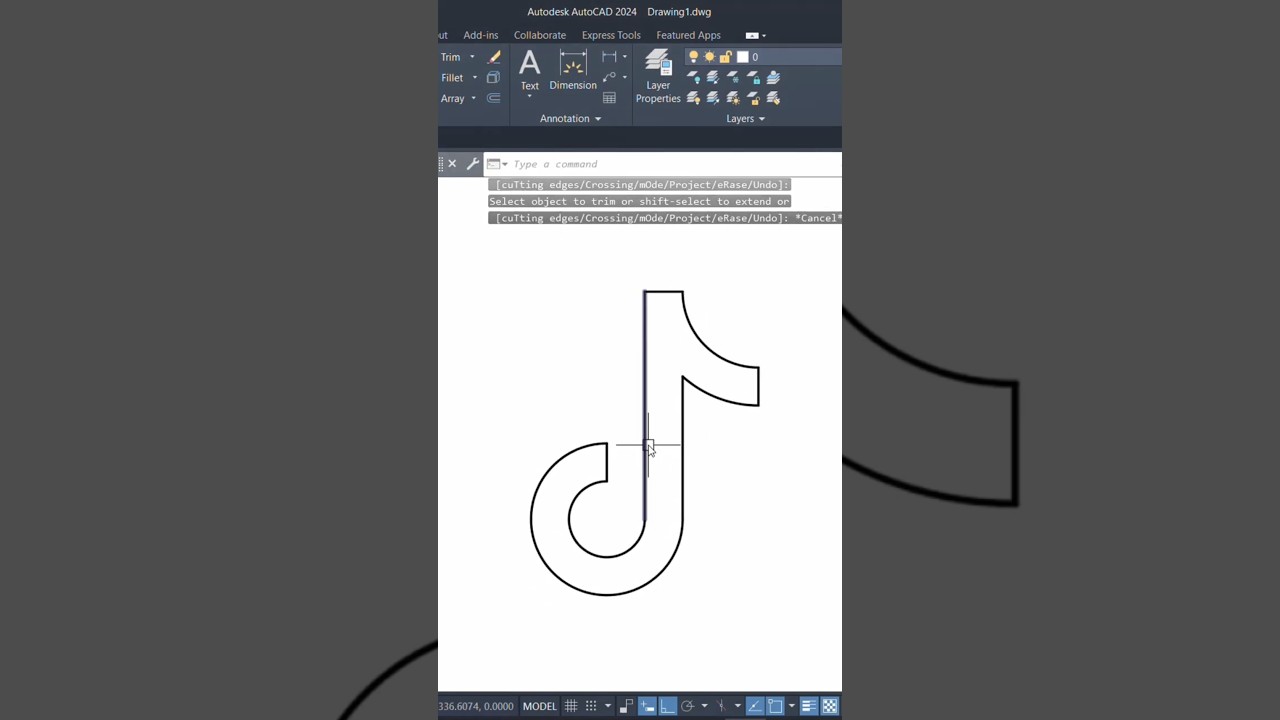Toggle drawing grid display

tap(571, 706)
